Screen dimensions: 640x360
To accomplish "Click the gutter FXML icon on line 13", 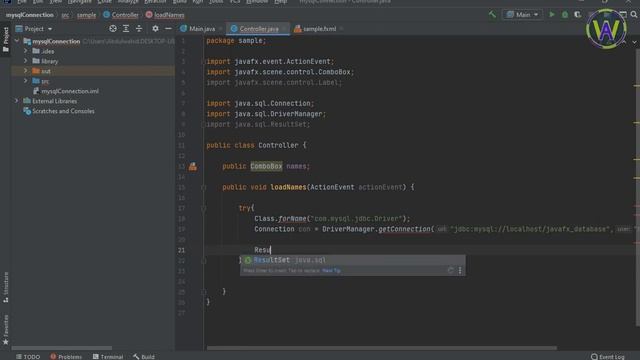I will point(193,166).
